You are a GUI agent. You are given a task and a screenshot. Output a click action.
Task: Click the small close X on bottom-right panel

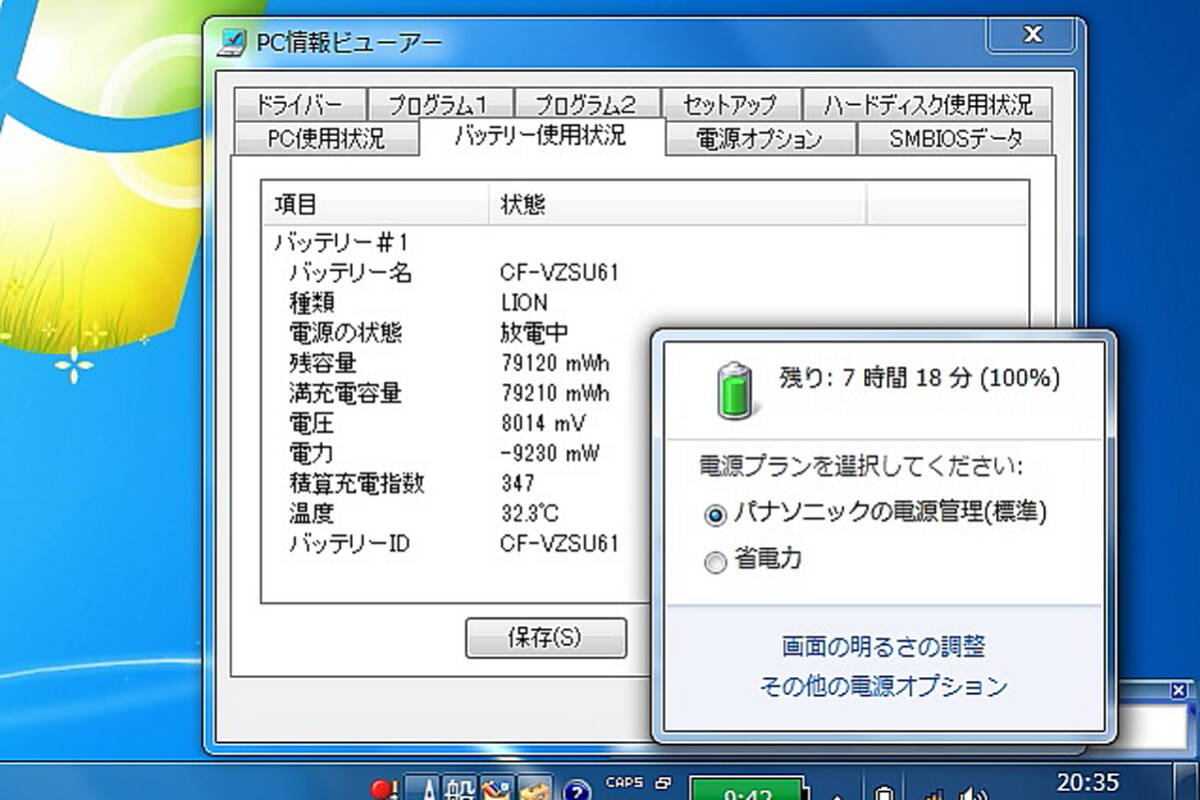coord(1178,689)
